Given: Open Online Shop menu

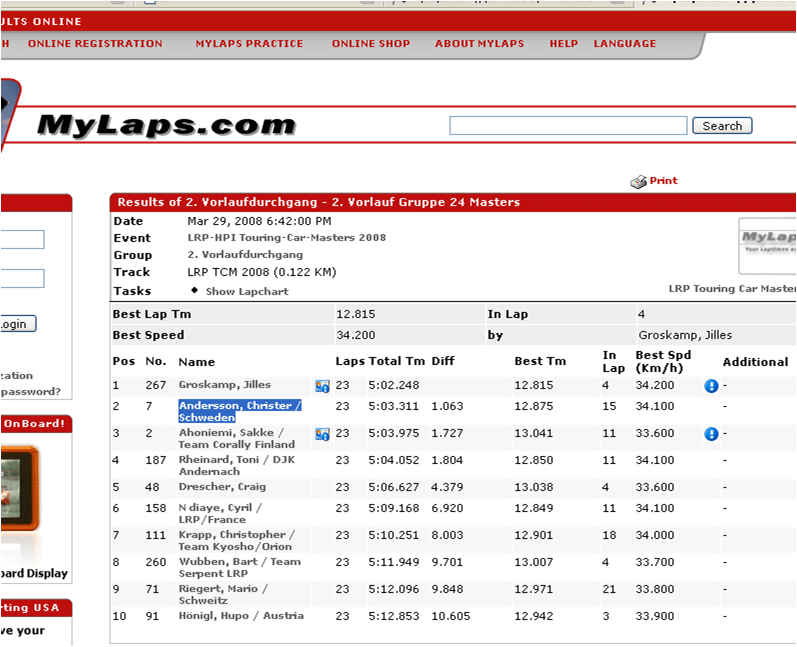Looking at the screenshot, I should click(371, 44).
